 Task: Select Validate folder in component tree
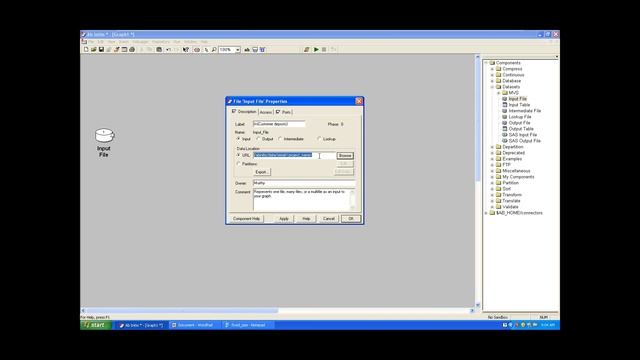pyautogui.click(x=510, y=207)
